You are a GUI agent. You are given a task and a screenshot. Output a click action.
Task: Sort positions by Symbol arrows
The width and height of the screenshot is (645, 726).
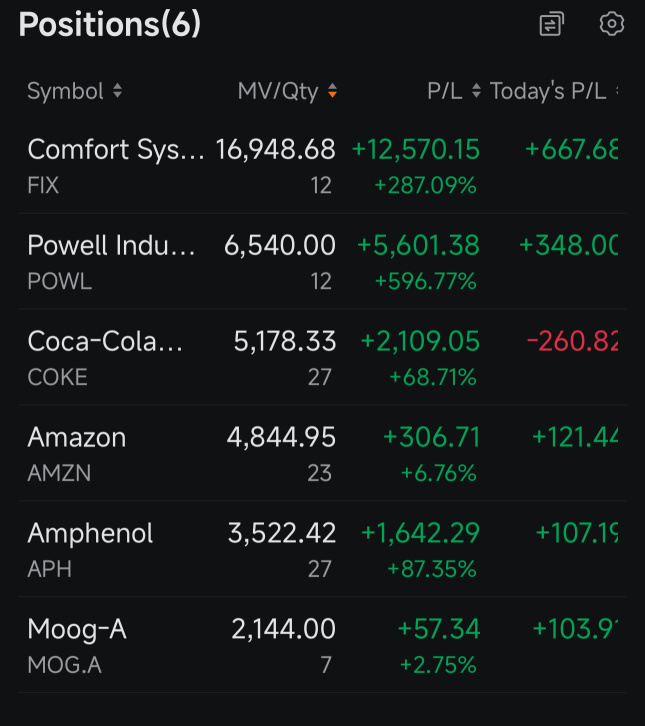pos(118,91)
